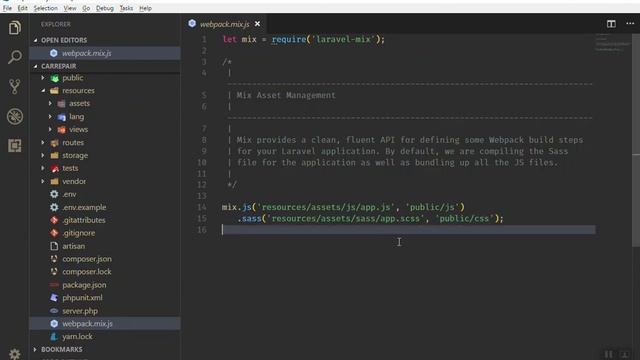Expand the assets folder arrow
Viewport: 640px width, 360px height.
tap(50, 104)
